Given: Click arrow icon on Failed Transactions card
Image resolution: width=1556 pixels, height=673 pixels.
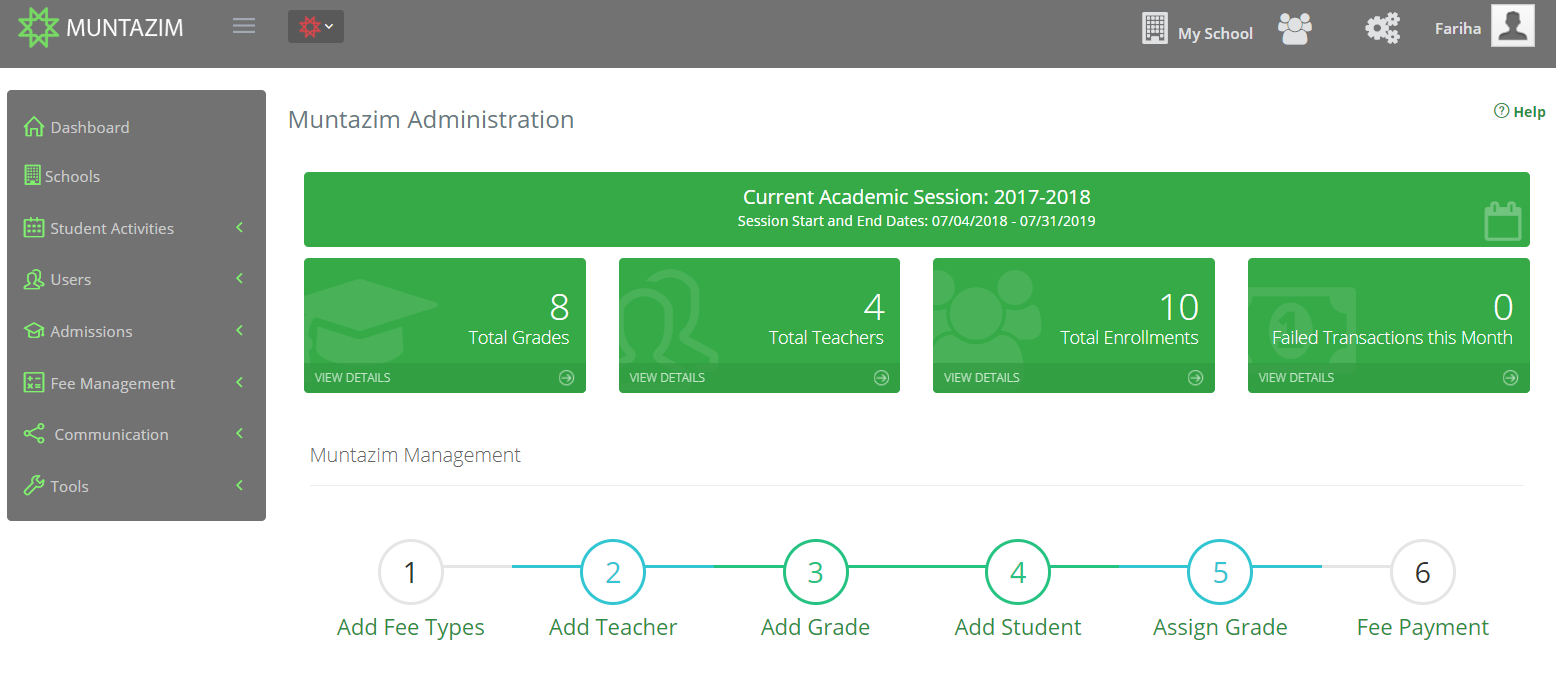Looking at the screenshot, I should (x=1510, y=378).
